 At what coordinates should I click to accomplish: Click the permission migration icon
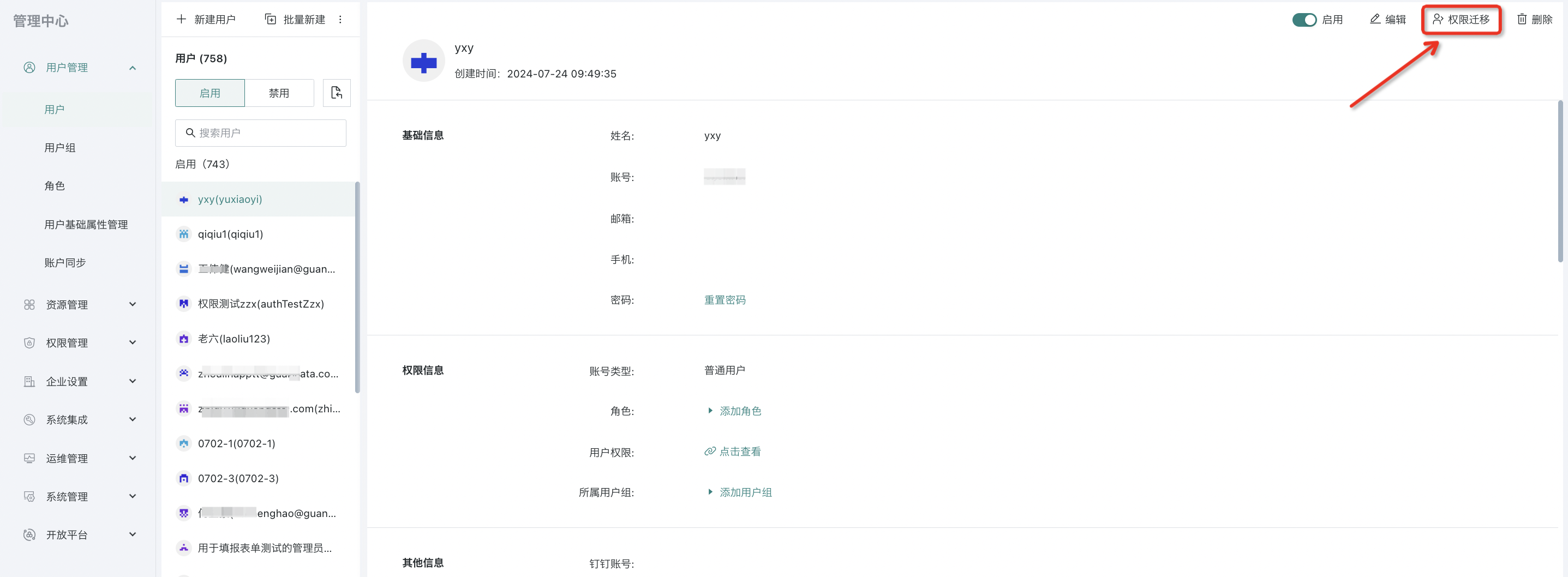click(x=1438, y=20)
